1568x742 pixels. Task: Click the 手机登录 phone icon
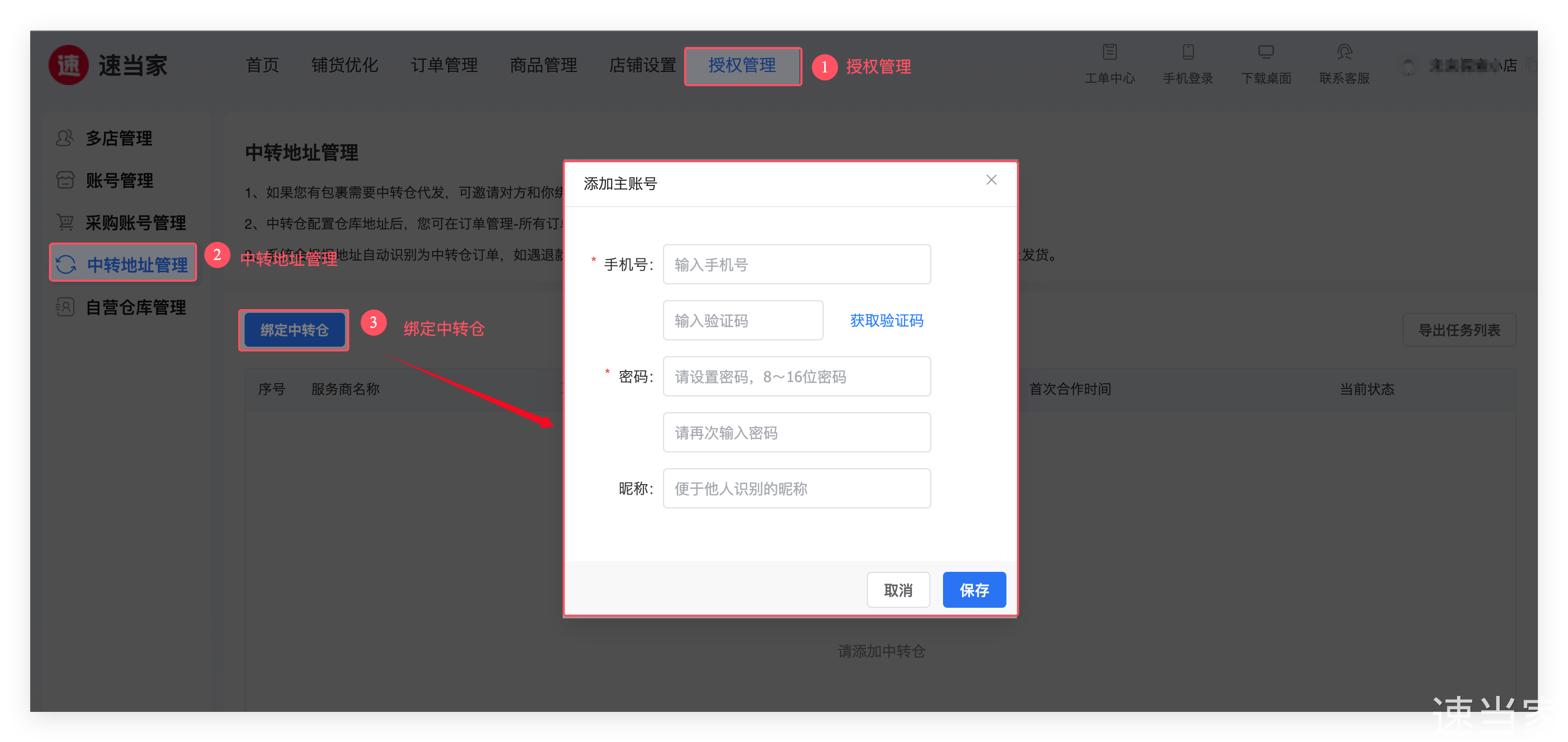1188,52
